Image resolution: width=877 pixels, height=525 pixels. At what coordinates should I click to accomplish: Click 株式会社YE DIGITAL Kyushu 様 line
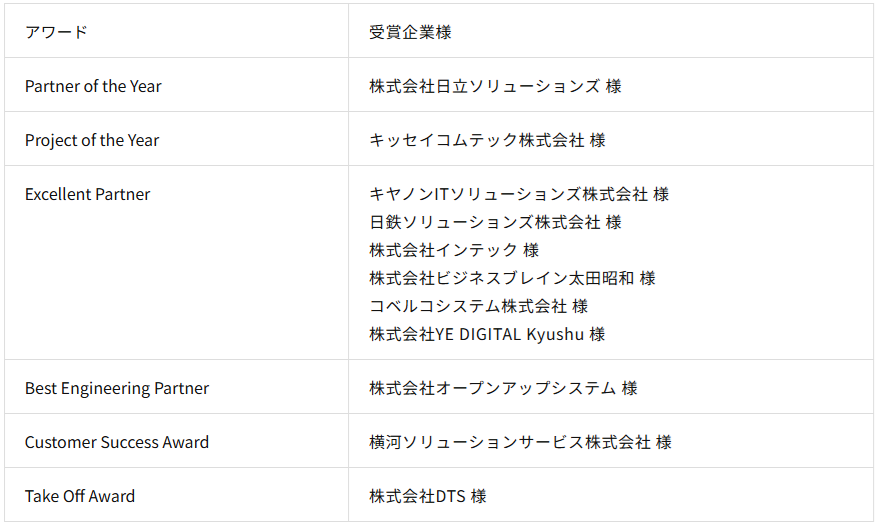[487, 334]
